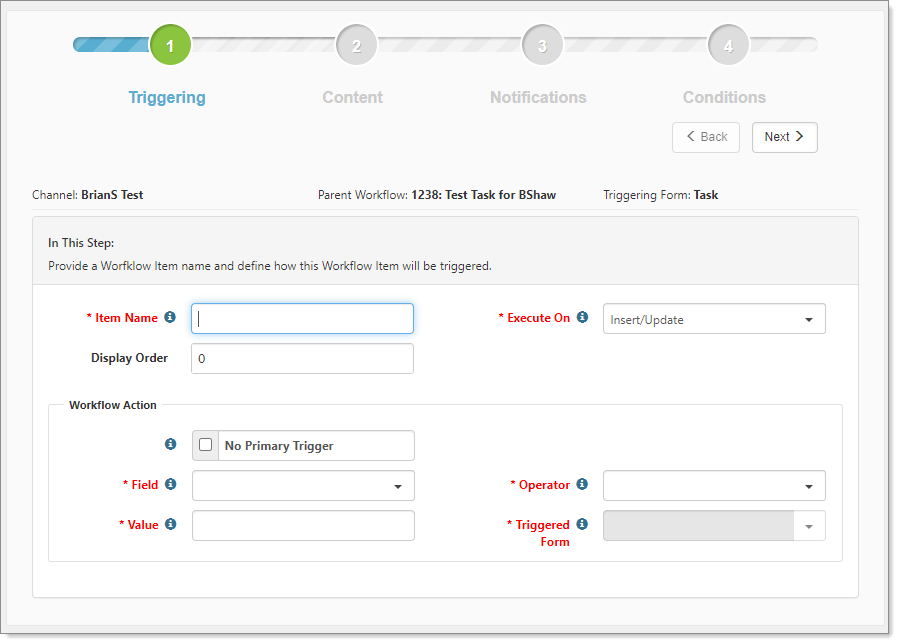This screenshot has height=644, width=899.
Task: Open the Triggered Form dropdown arrow
Action: point(809,526)
